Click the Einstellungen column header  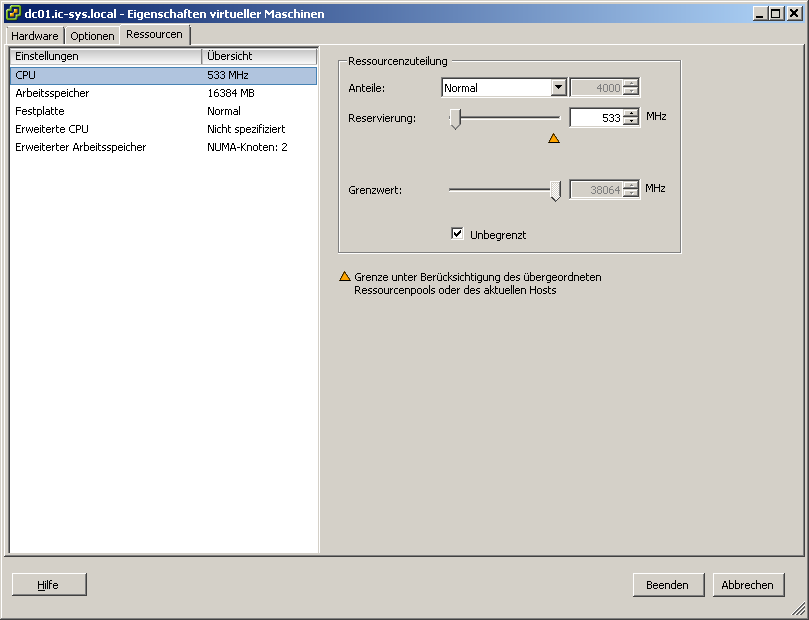tap(105, 56)
